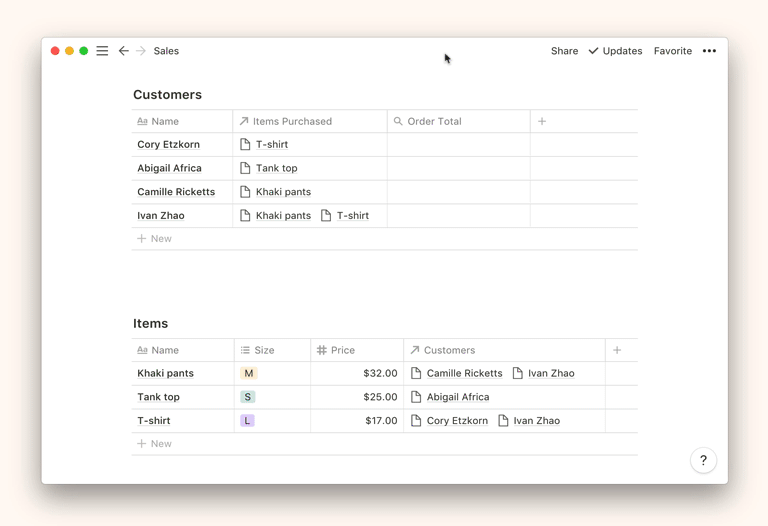This screenshot has height=526, width=768.
Task: Open the Items Purchased column header options
Action: pos(291,121)
